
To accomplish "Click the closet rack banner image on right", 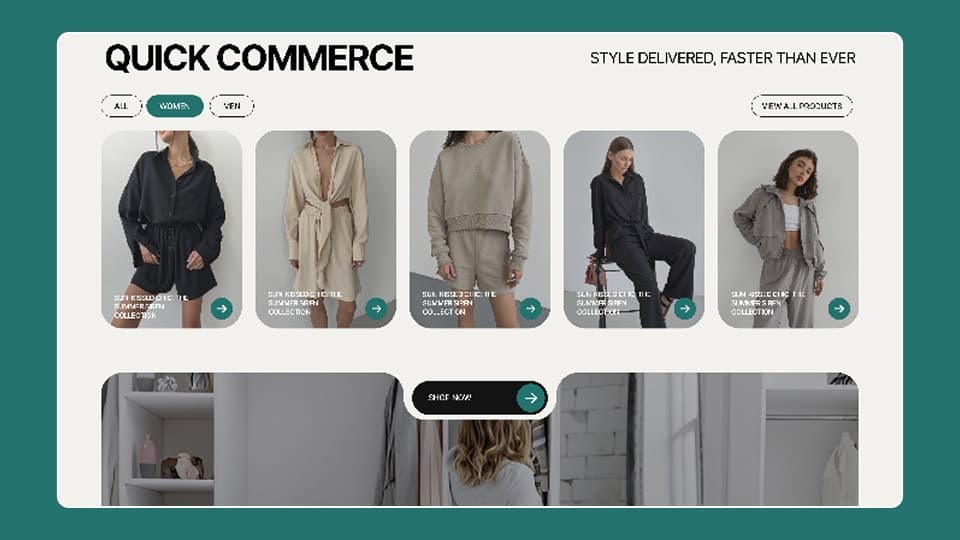I will (708, 440).
